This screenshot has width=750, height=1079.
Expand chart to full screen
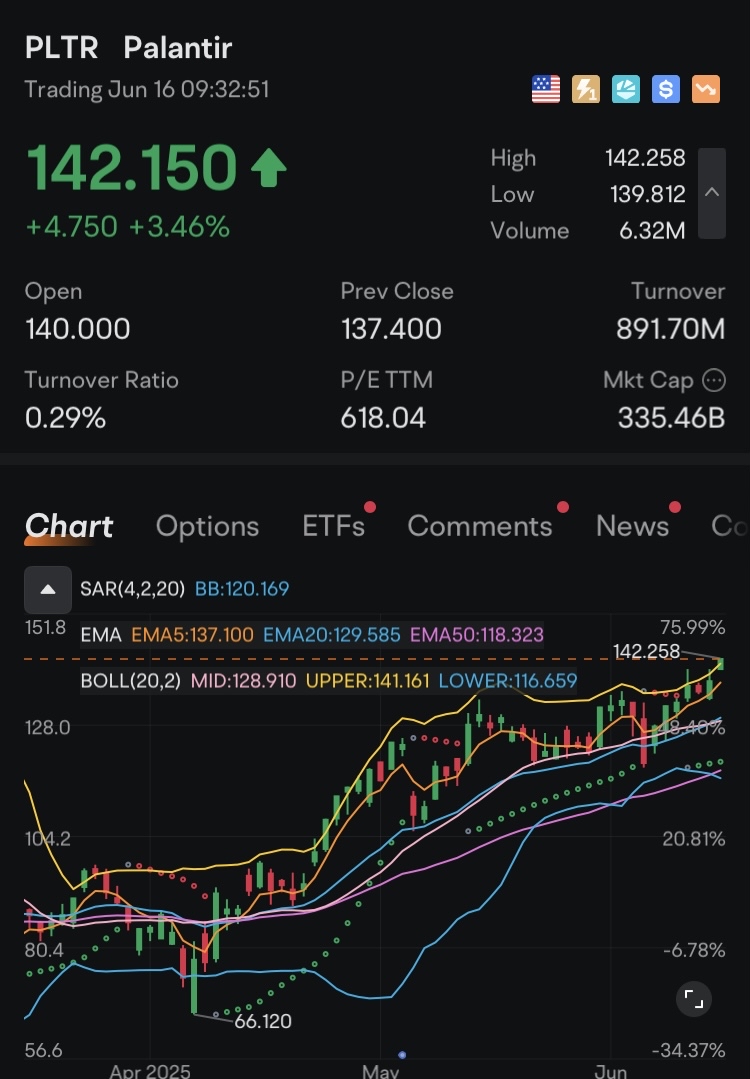pyautogui.click(x=694, y=998)
